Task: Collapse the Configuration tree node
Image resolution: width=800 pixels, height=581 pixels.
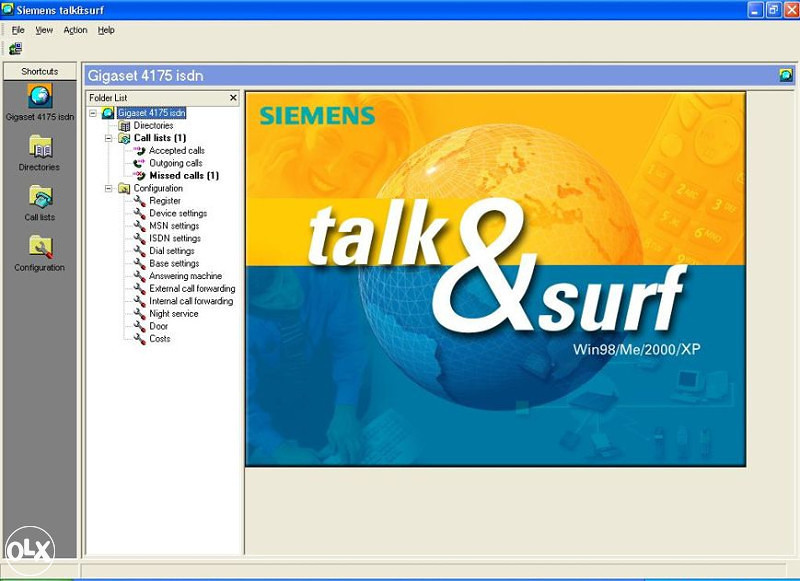Action: pos(108,188)
